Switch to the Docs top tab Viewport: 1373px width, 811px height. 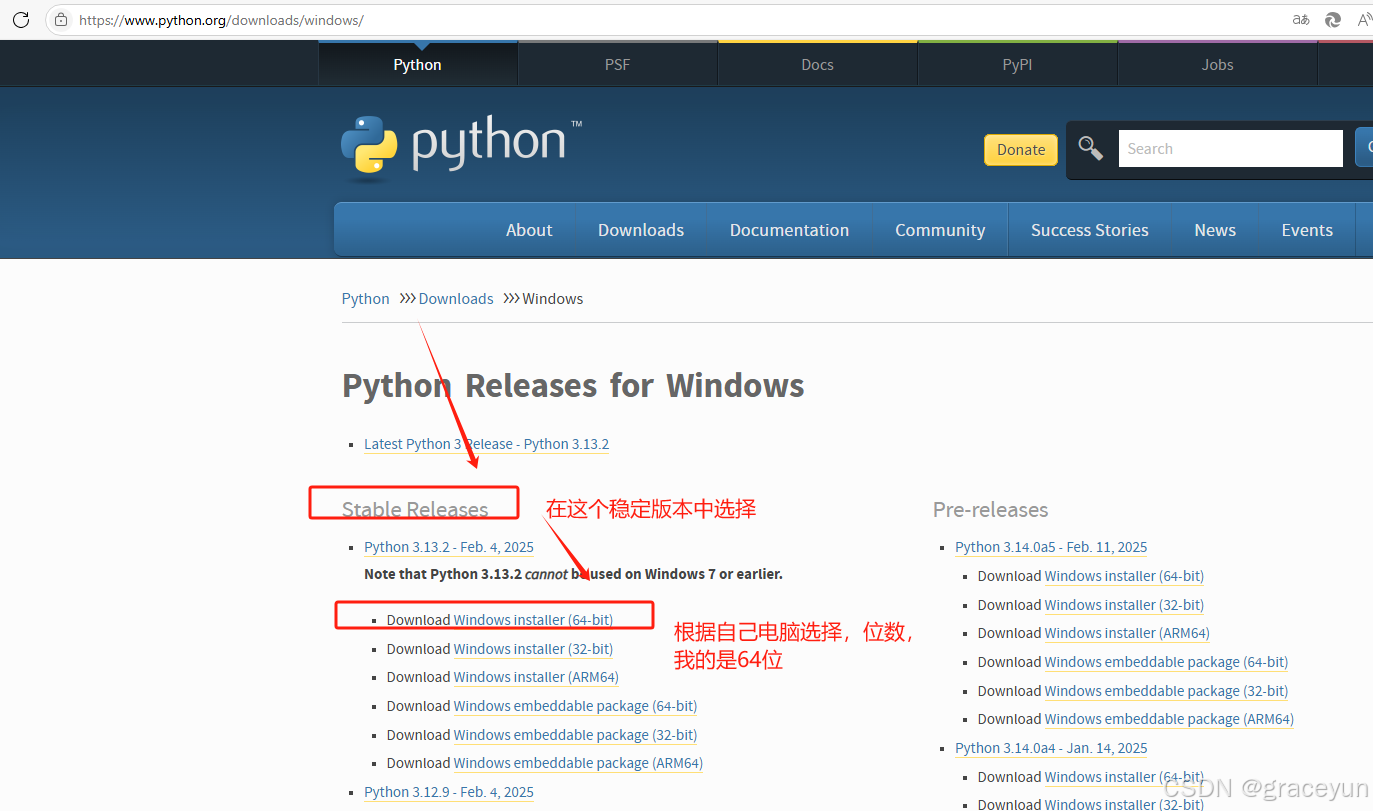817,64
